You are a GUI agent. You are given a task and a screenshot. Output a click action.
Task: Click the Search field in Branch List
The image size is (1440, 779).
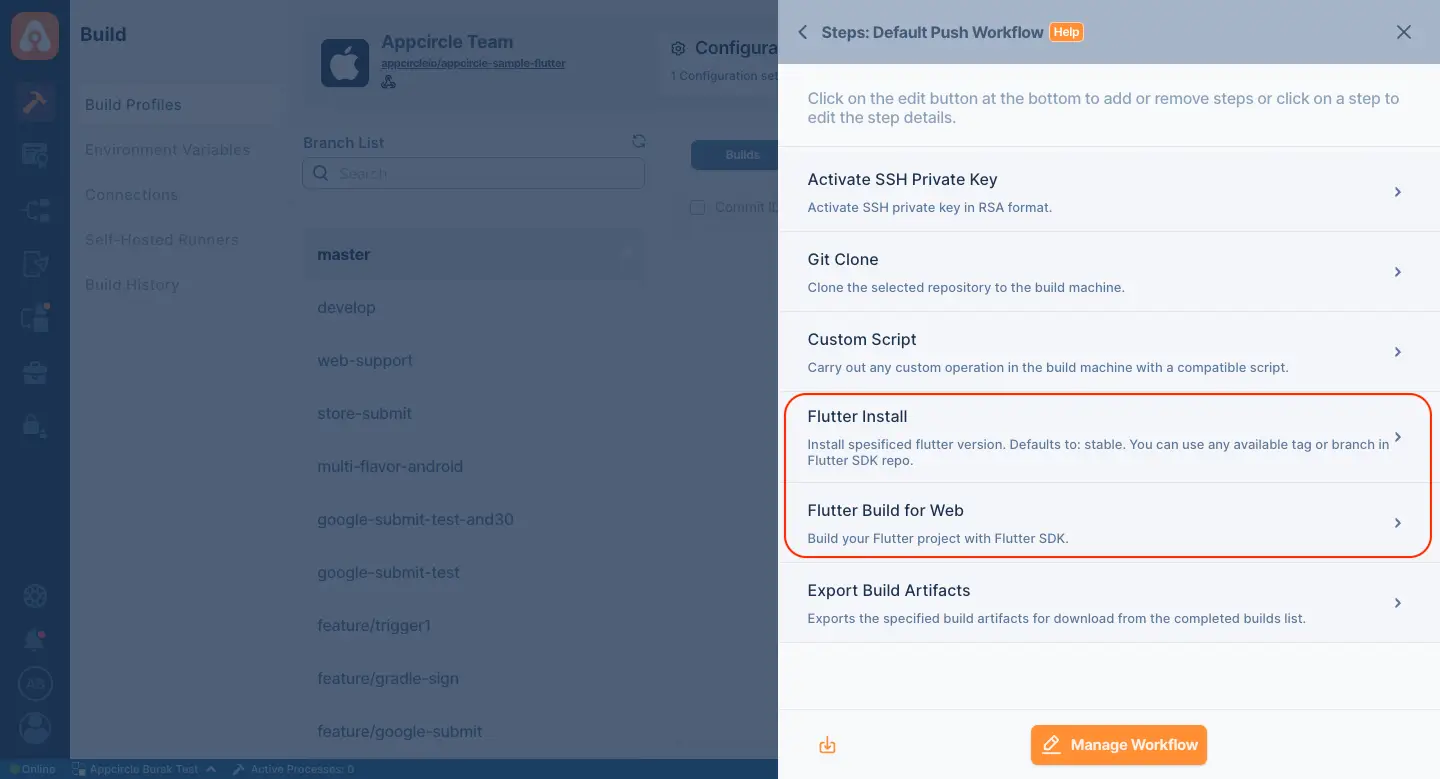[x=474, y=173]
